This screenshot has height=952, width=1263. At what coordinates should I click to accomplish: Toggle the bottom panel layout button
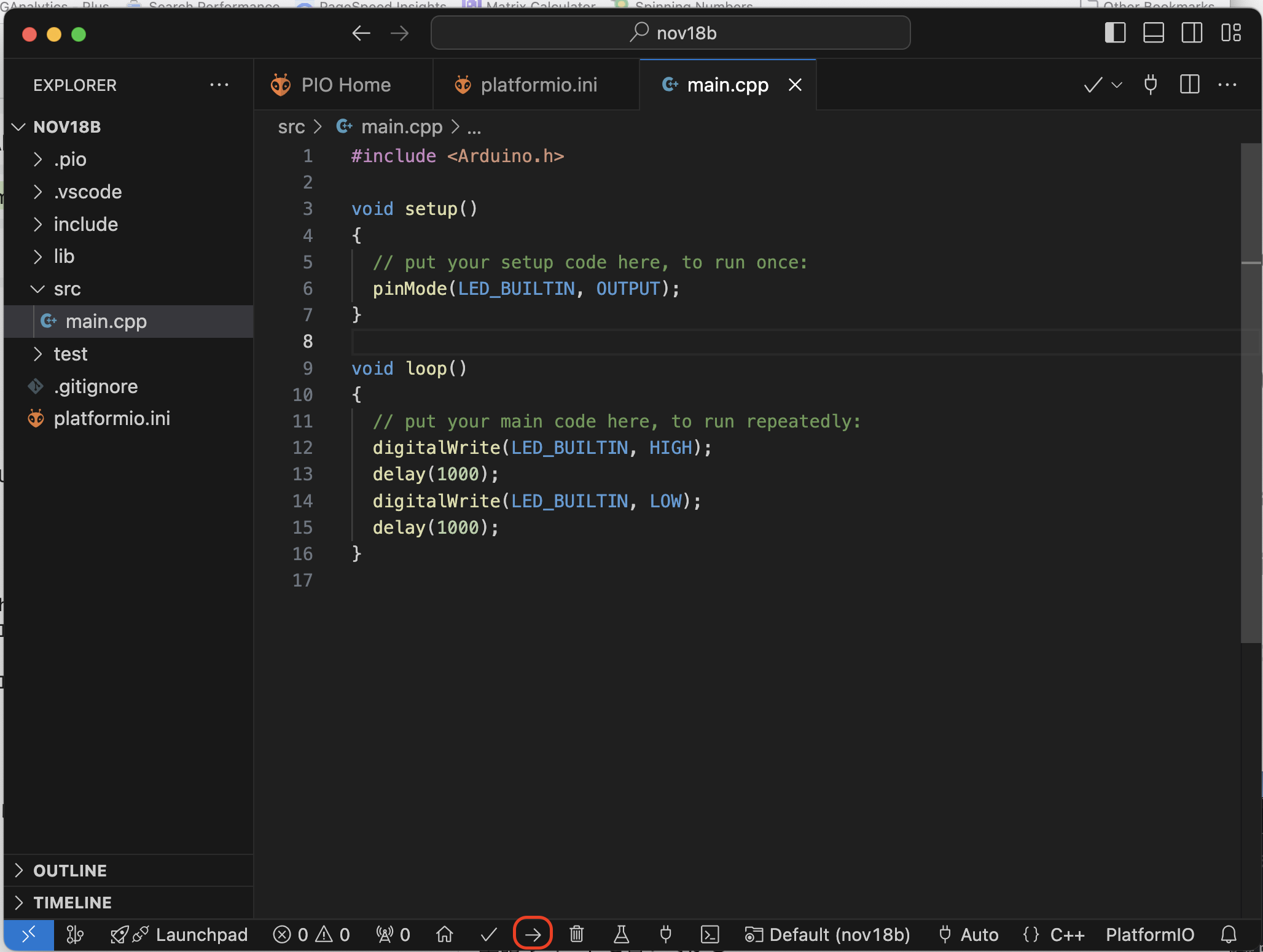1153,33
